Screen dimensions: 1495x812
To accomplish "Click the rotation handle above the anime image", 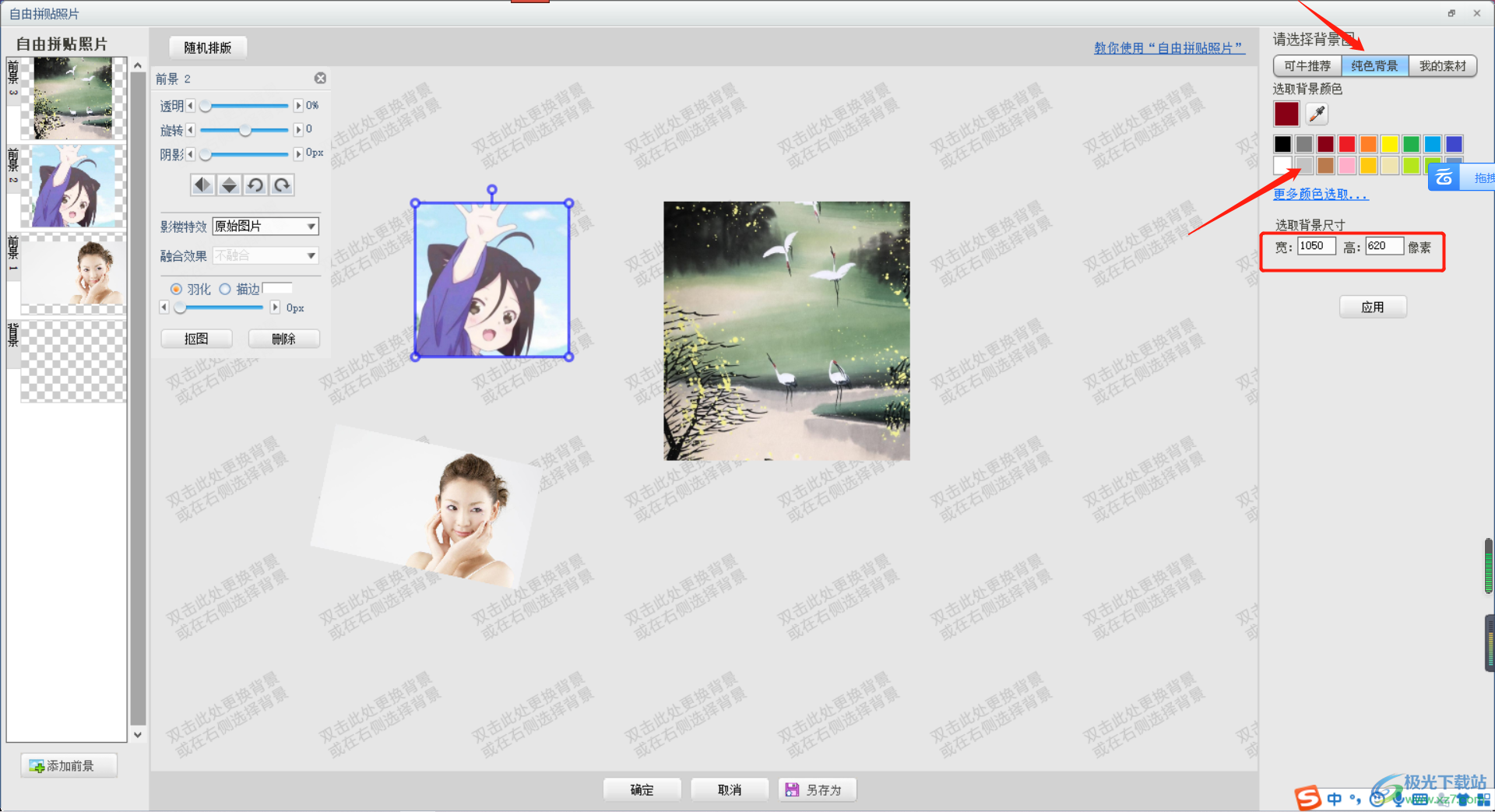I will pos(492,189).
